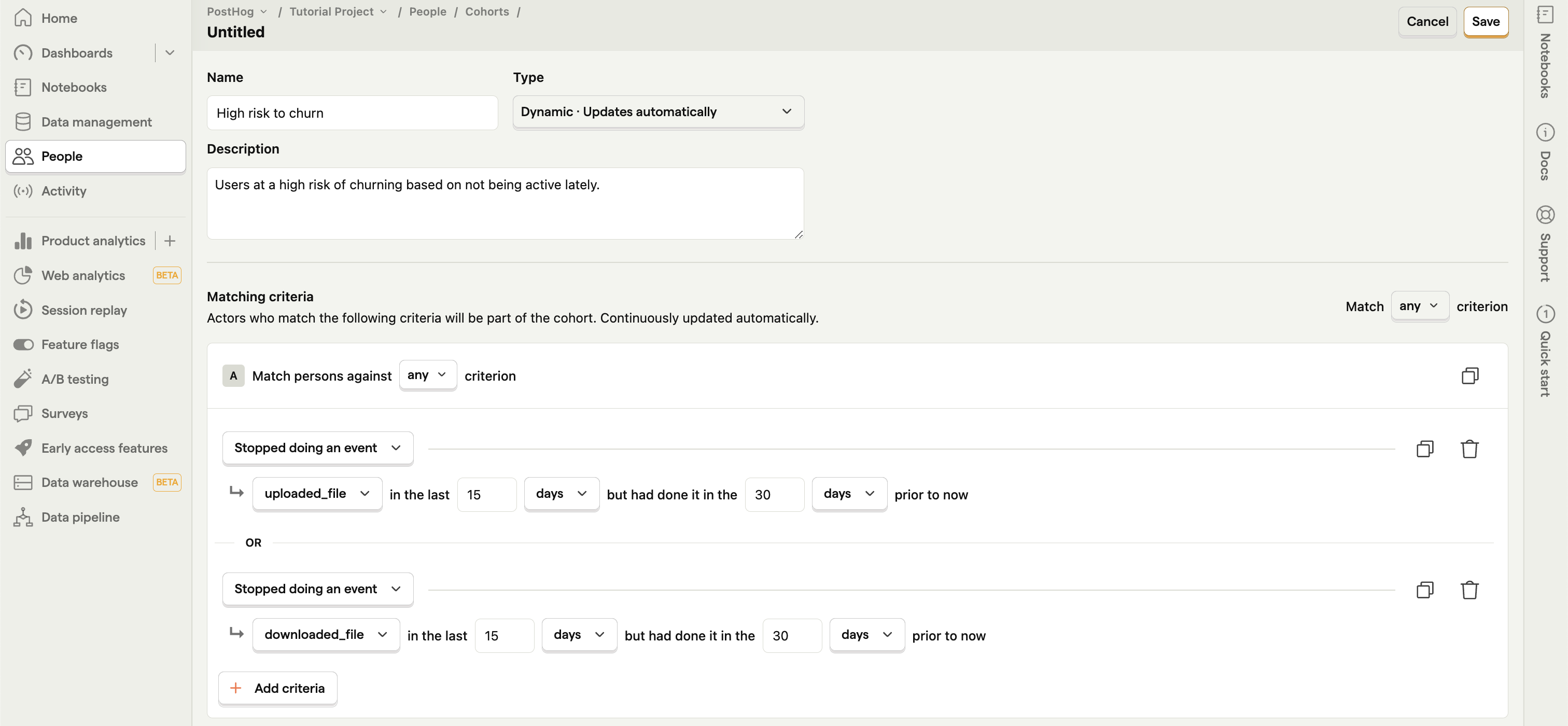Open the downloaded_file event dropdown

(x=326, y=635)
